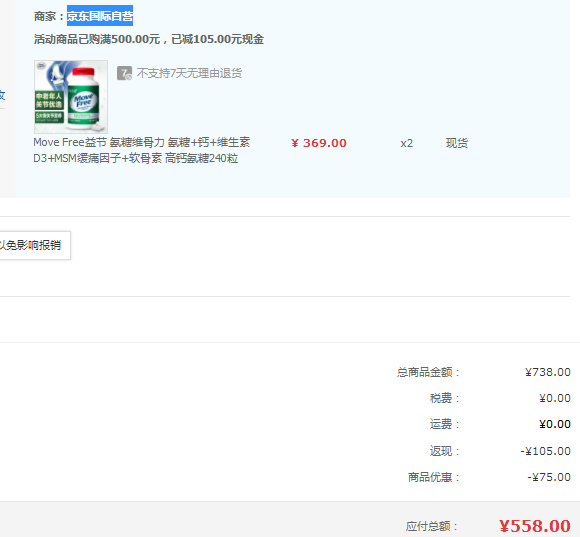Screen dimensions: 580x537
Task: Click the 总商品金额 label
Action: [428, 372]
